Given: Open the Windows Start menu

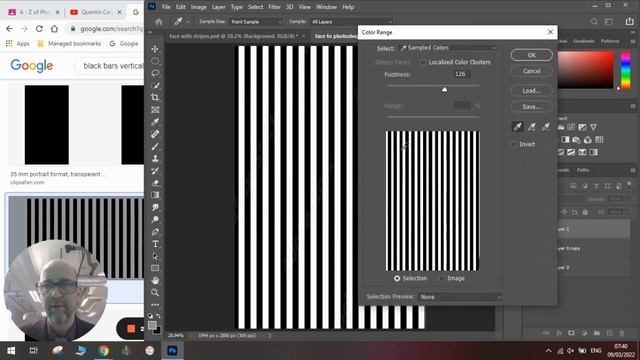Looking at the screenshot, I should pos(11,351).
